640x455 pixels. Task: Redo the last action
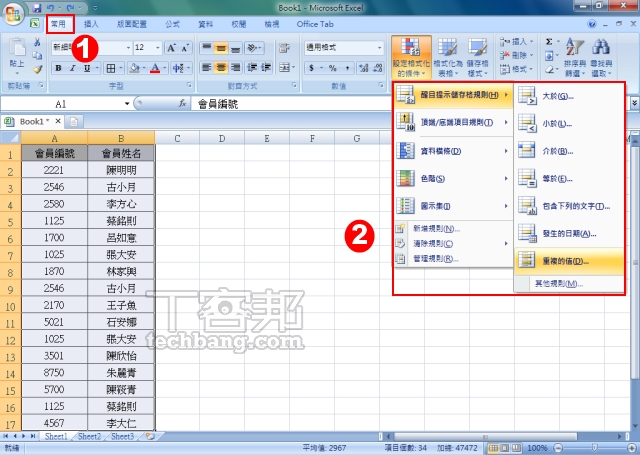click(70, 7)
